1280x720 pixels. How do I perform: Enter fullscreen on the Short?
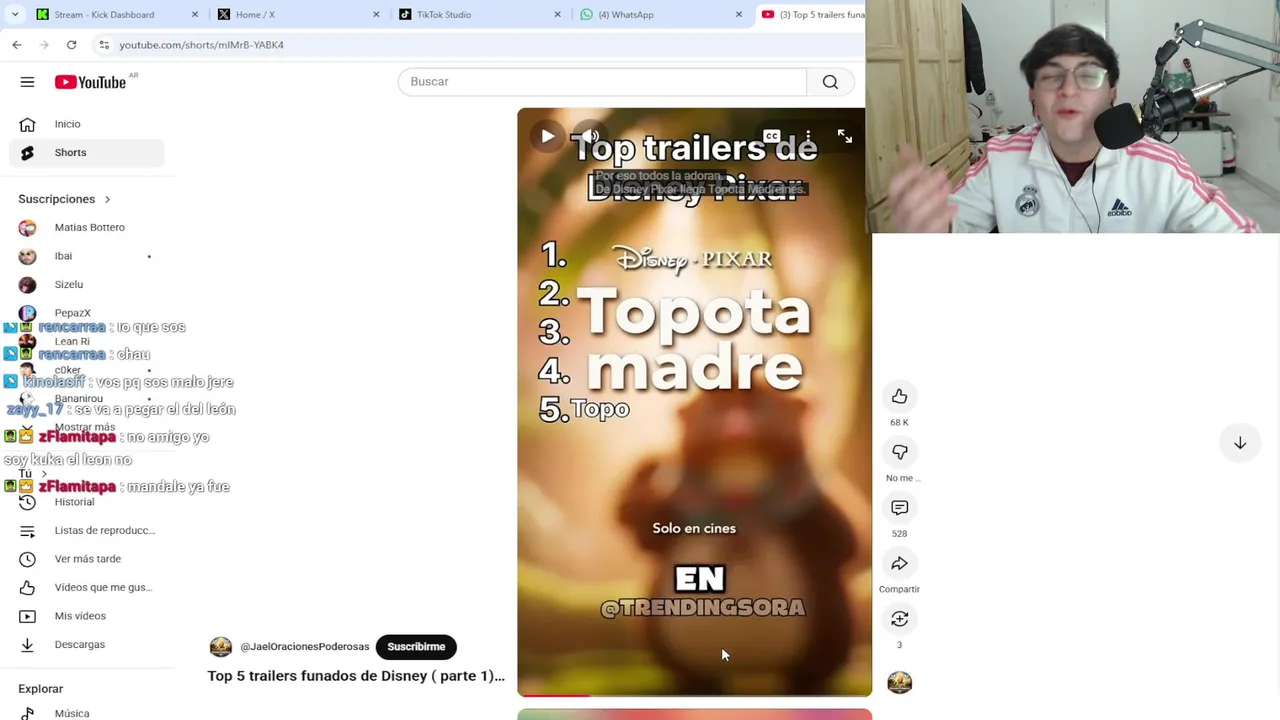[845, 136]
